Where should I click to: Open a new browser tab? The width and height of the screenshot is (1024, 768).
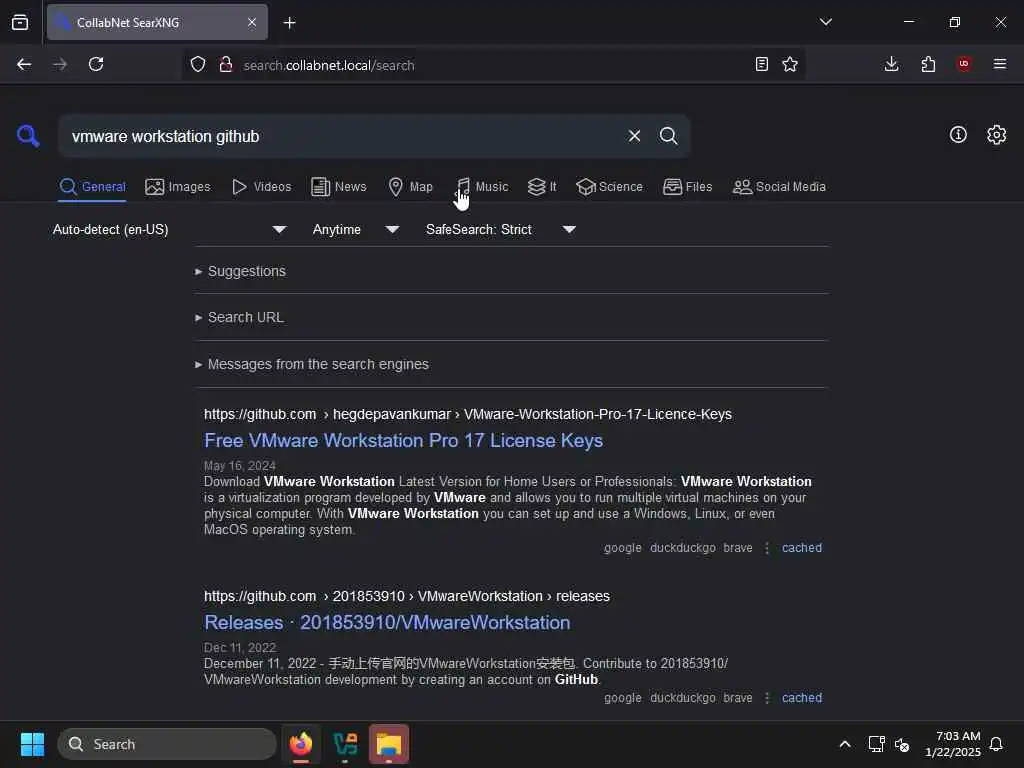(x=289, y=23)
